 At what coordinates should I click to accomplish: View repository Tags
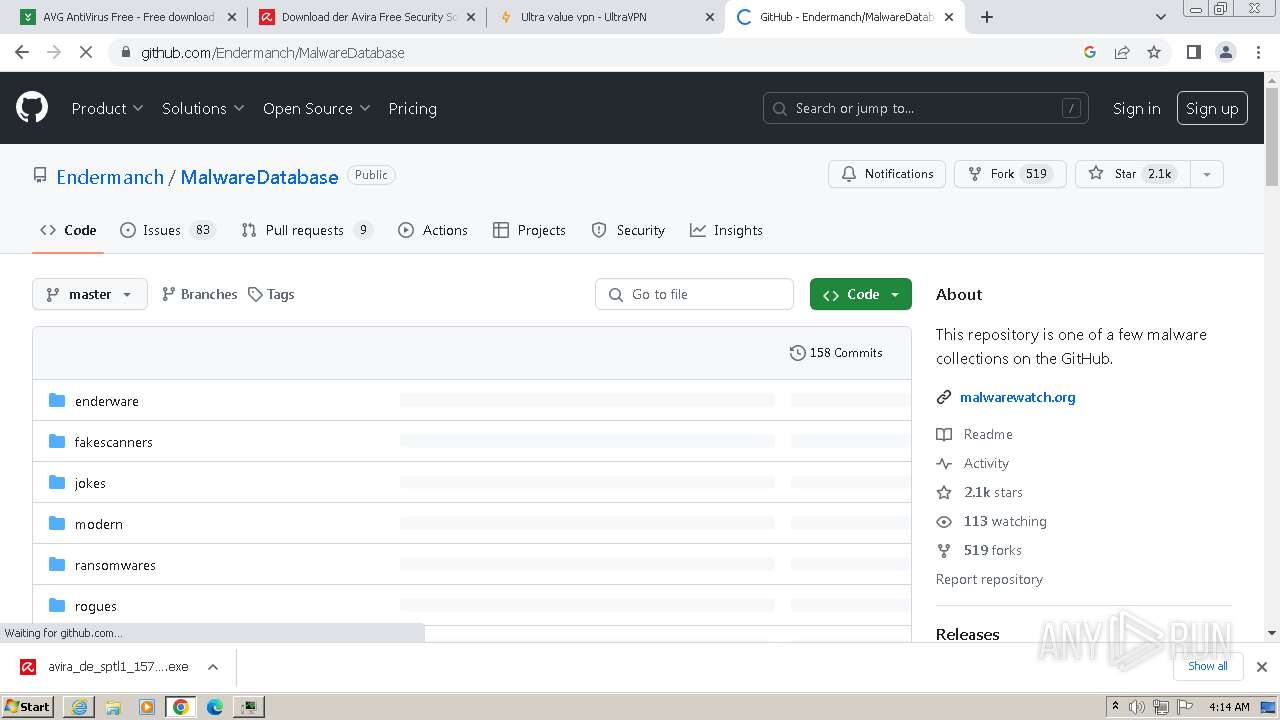[x=271, y=294]
